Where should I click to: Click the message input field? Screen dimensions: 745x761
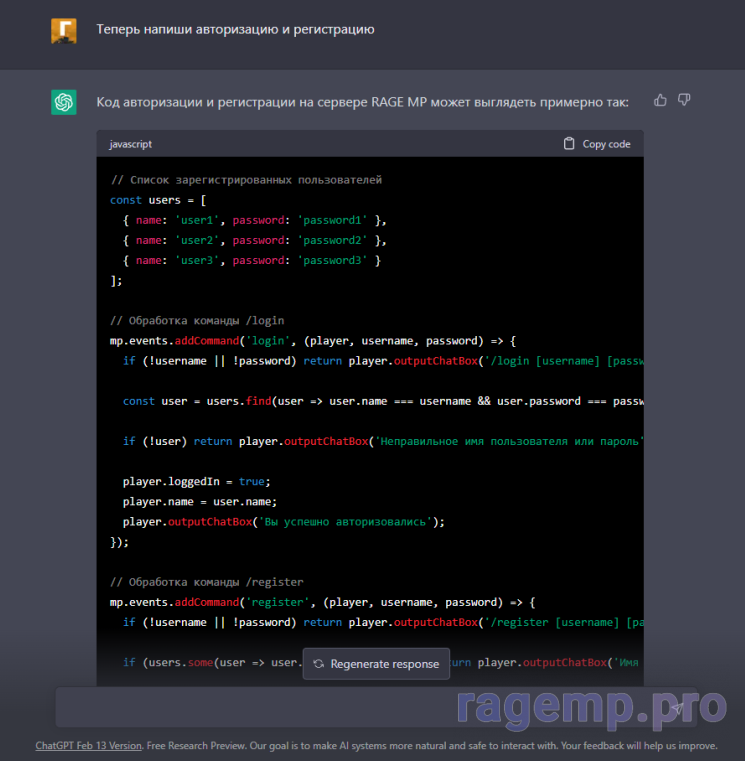tap(376, 707)
